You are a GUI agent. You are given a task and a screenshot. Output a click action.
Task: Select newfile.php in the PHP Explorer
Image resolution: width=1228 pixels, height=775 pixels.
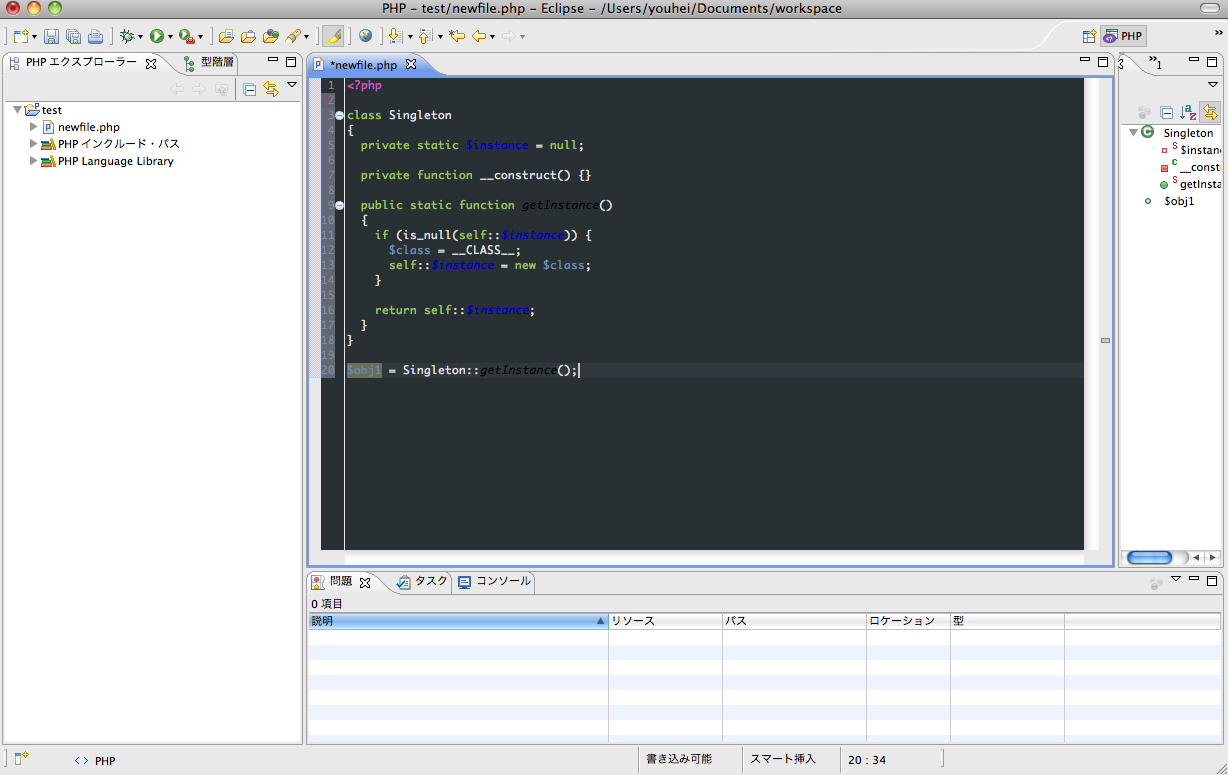pyautogui.click(x=88, y=127)
